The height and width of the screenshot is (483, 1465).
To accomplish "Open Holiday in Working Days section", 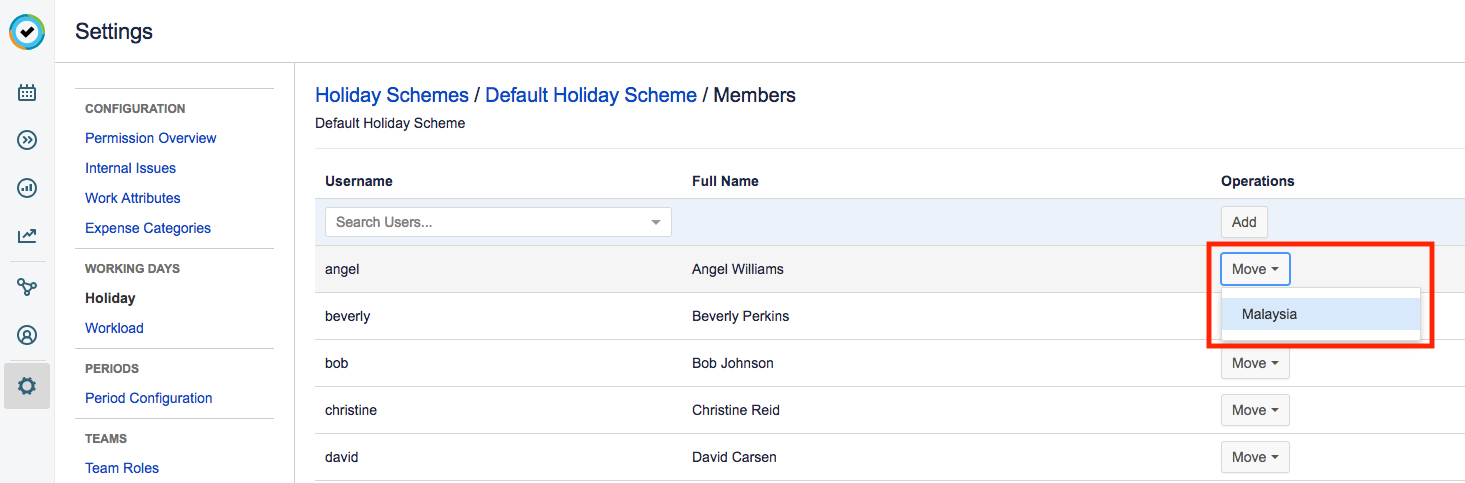I will click(110, 298).
